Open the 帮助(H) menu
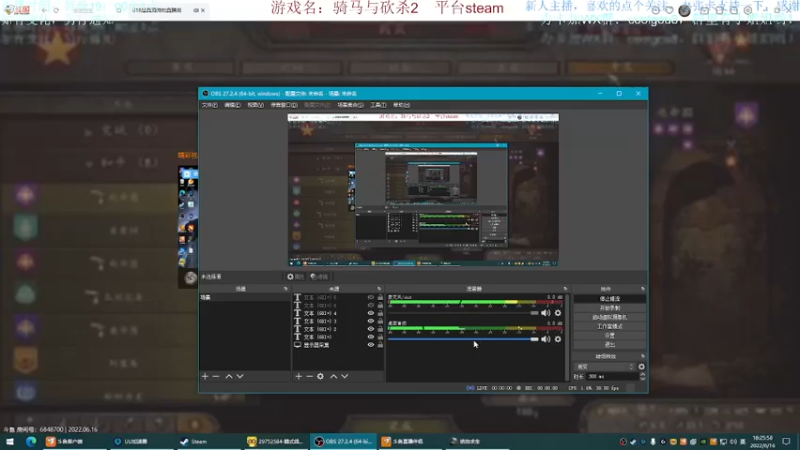Screen dimensions: 800x450 402,105
